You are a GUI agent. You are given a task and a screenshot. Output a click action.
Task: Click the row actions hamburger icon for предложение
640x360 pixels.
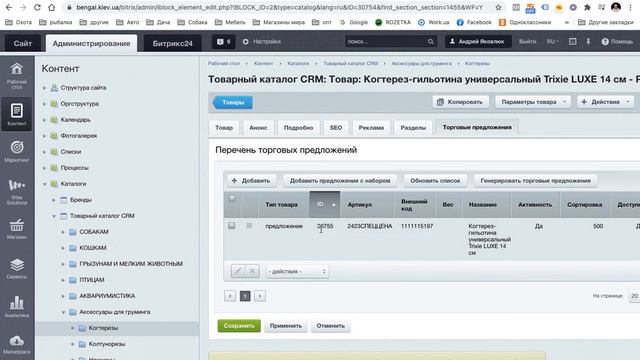[249, 226]
